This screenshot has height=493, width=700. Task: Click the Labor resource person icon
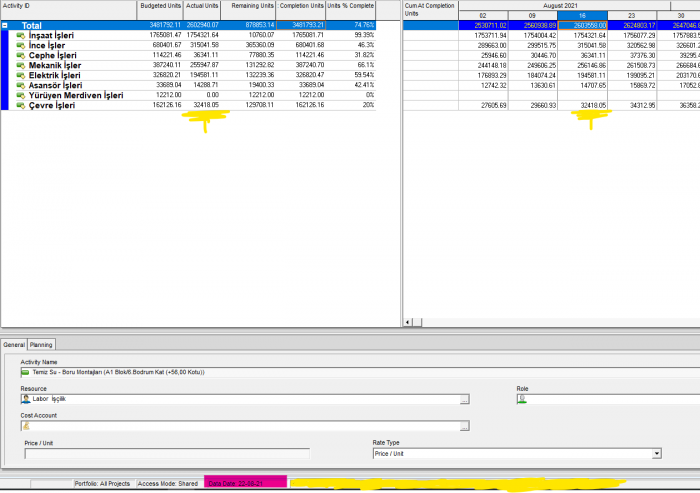pos(26,399)
